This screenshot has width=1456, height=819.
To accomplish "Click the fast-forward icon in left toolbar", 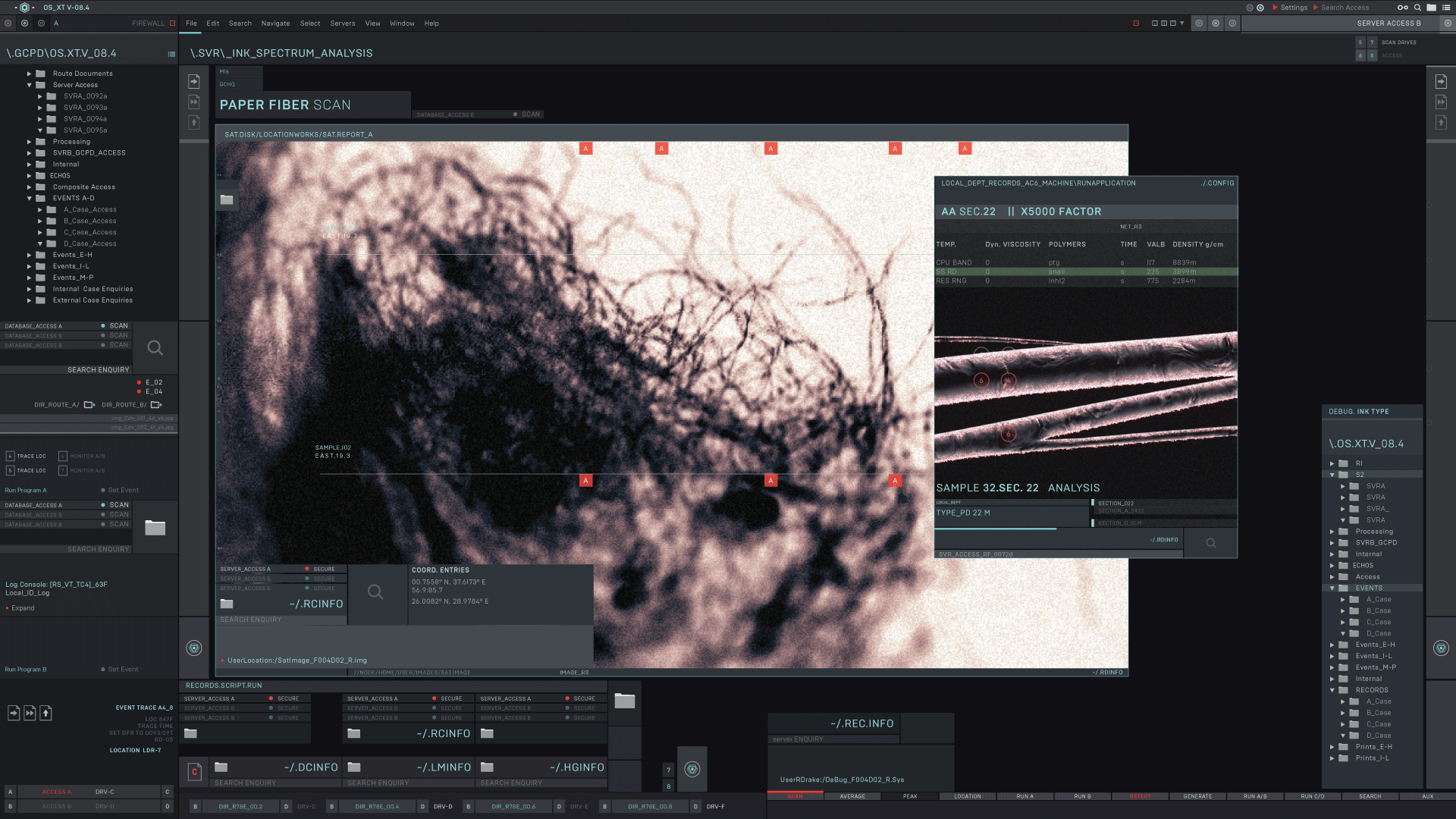I will [x=194, y=102].
